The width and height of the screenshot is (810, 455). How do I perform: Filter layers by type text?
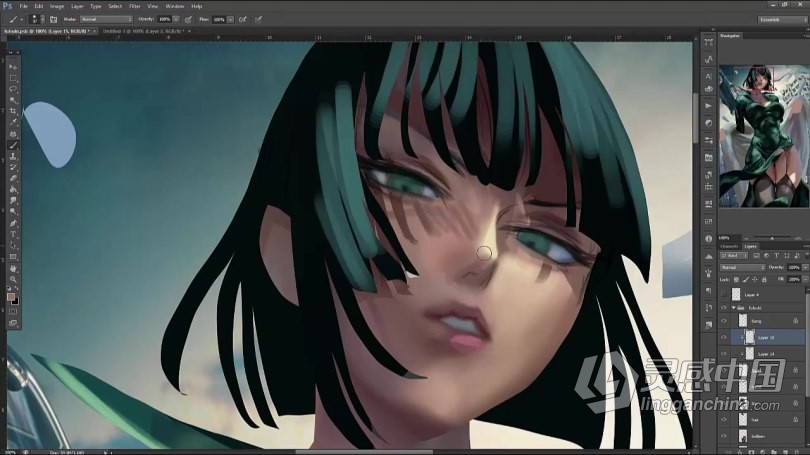(776, 256)
